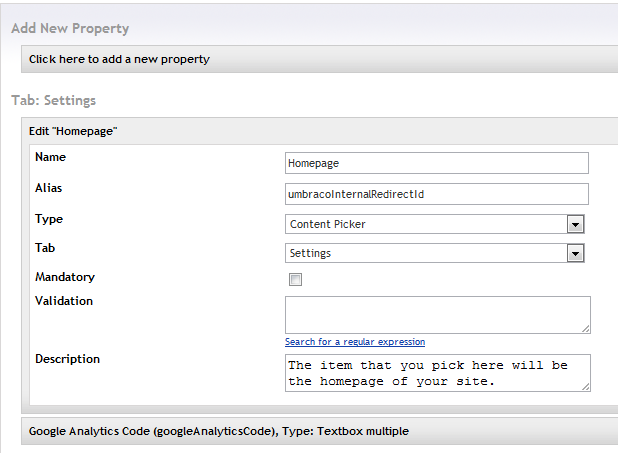Expand the Click here to add a new property bar

319,59
